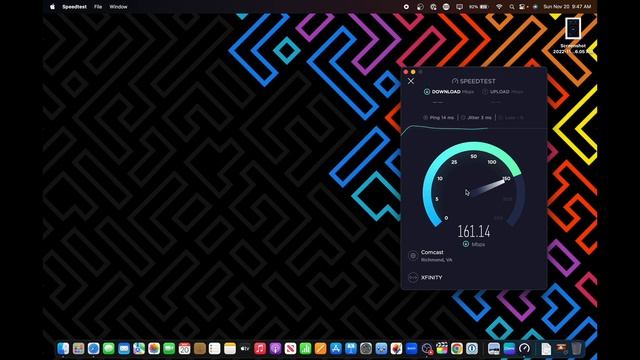This screenshot has height=360, width=640.
Task: Click the Ping 14 ms readout
Action: (438, 118)
